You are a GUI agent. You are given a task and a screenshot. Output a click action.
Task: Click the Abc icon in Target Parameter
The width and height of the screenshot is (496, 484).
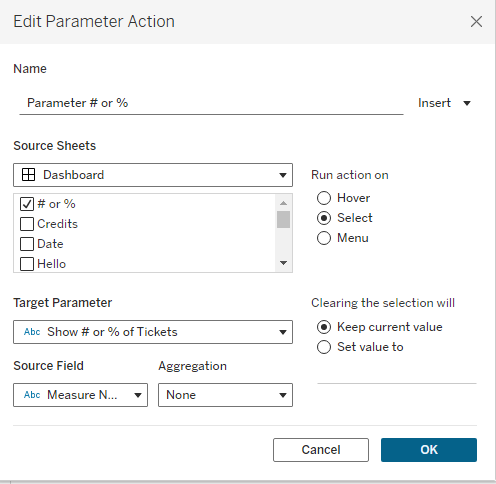coord(32,332)
